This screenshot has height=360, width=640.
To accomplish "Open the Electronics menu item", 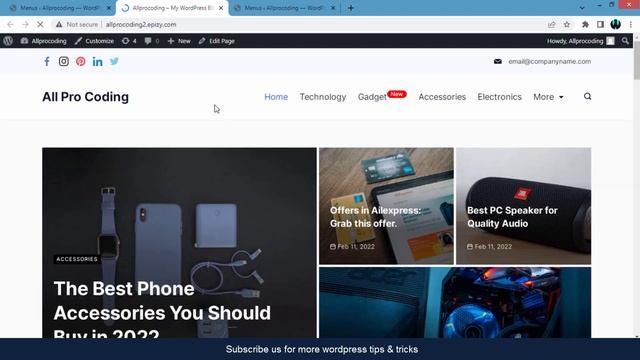I will tap(500, 97).
